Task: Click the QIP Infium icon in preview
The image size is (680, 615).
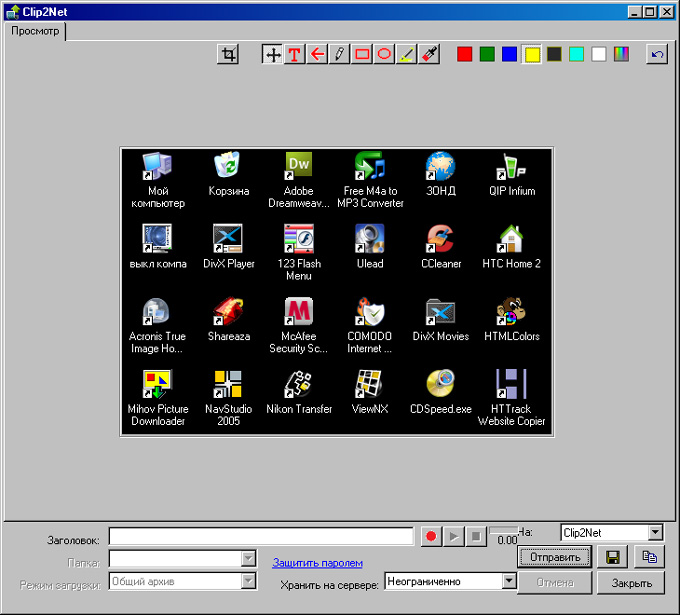Action: point(511,166)
